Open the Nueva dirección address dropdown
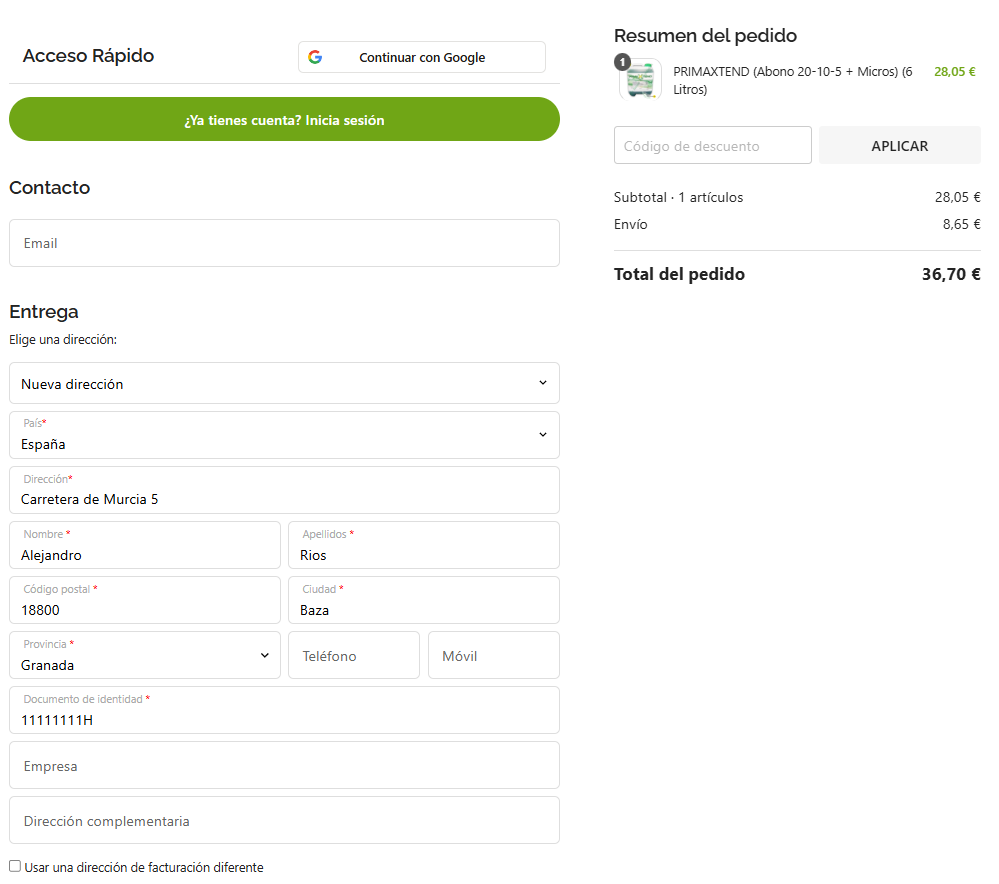Viewport: 999px width, 884px height. pos(284,383)
